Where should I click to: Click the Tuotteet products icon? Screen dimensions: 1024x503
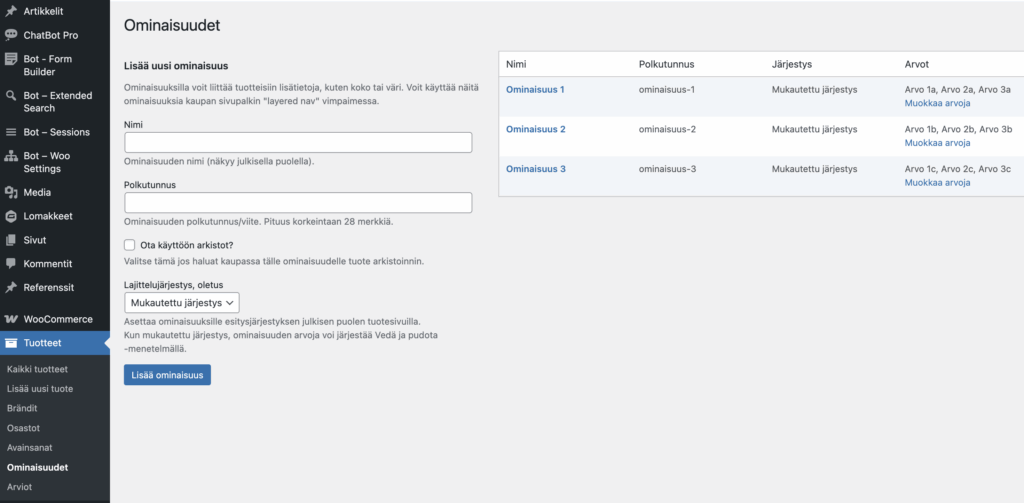click(11, 343)
